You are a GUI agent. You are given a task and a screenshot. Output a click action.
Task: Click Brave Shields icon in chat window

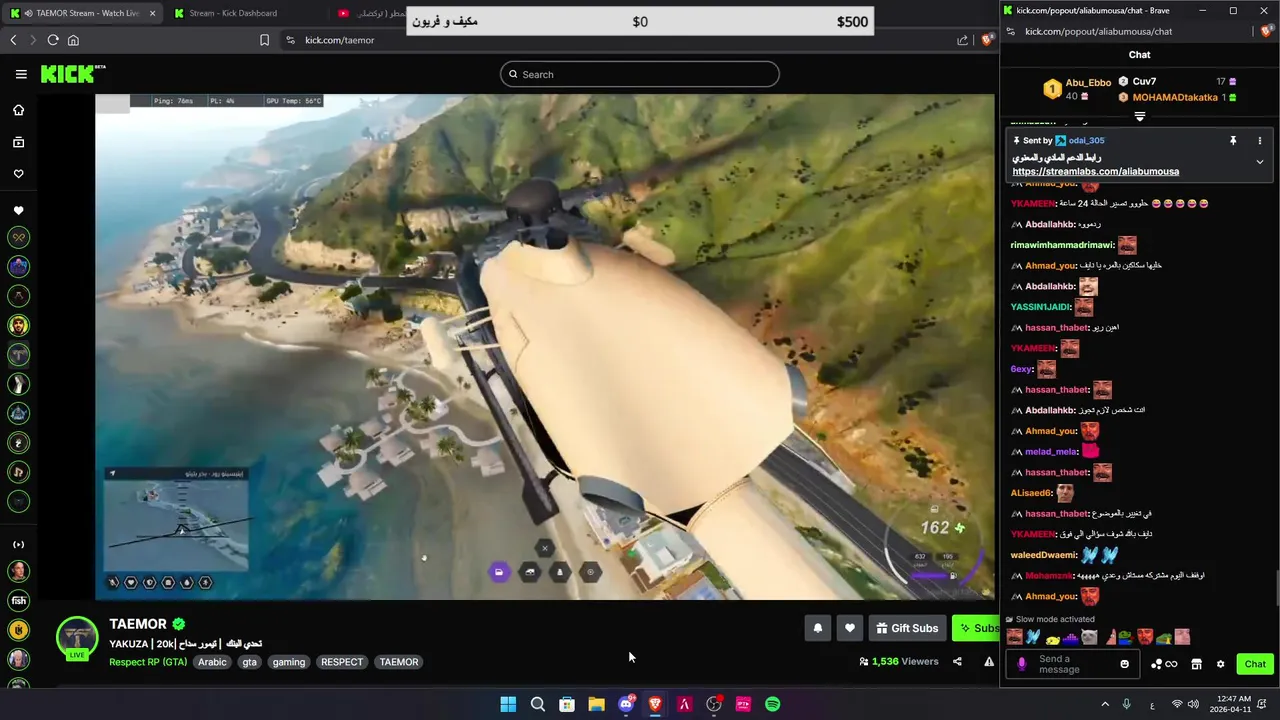point(1265,31)
